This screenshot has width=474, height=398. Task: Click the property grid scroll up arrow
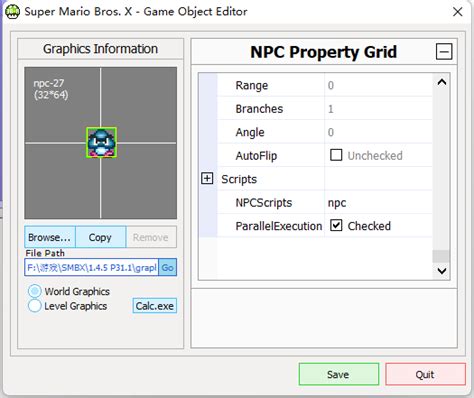click(442, 82)
